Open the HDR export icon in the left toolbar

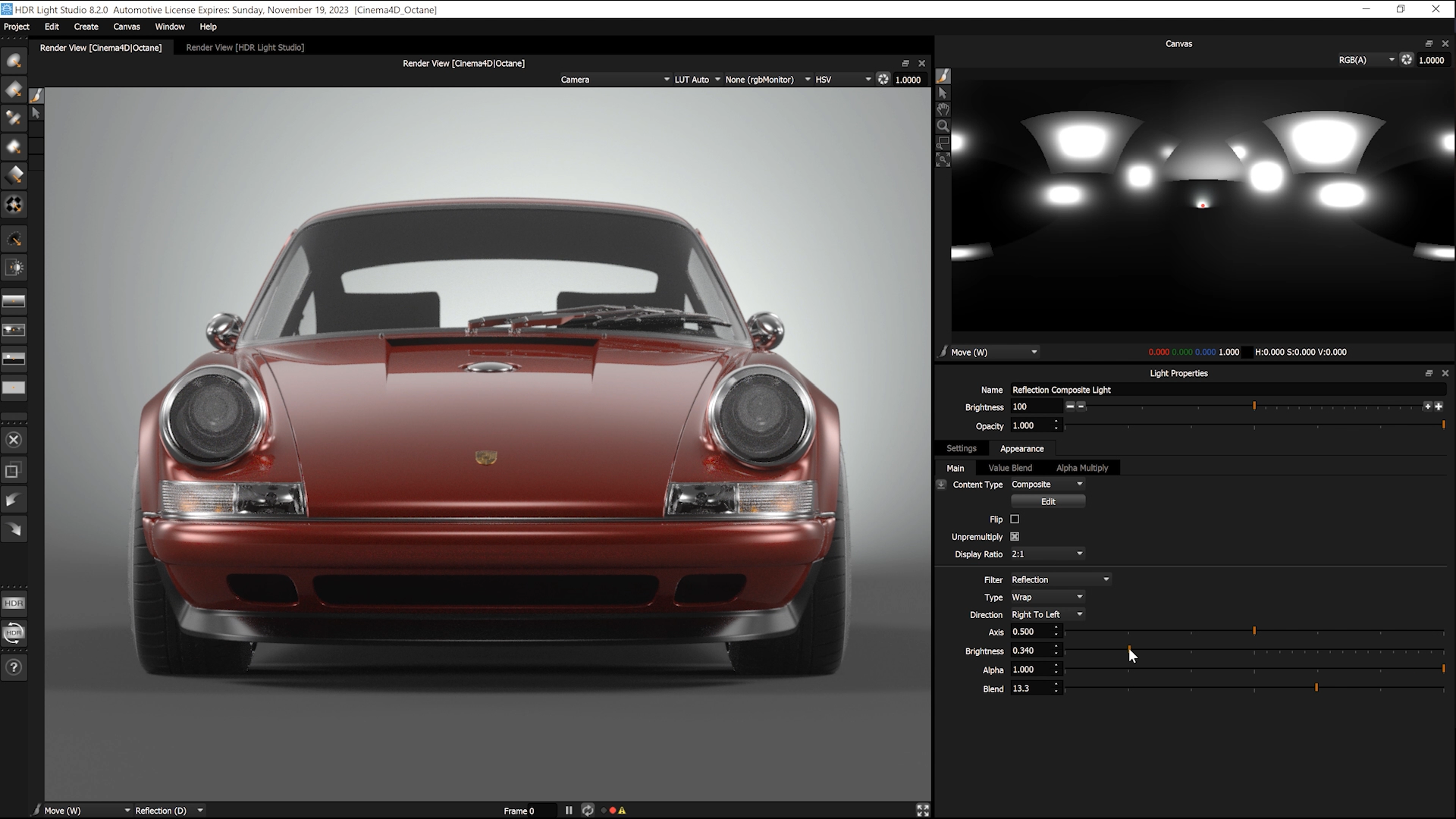[x=14, y=603]
